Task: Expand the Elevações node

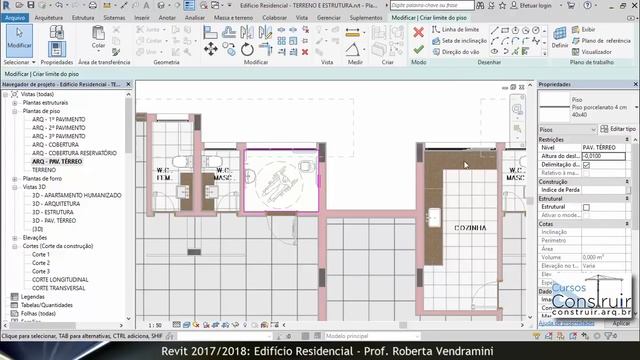Action: click(x=15, y=238)
